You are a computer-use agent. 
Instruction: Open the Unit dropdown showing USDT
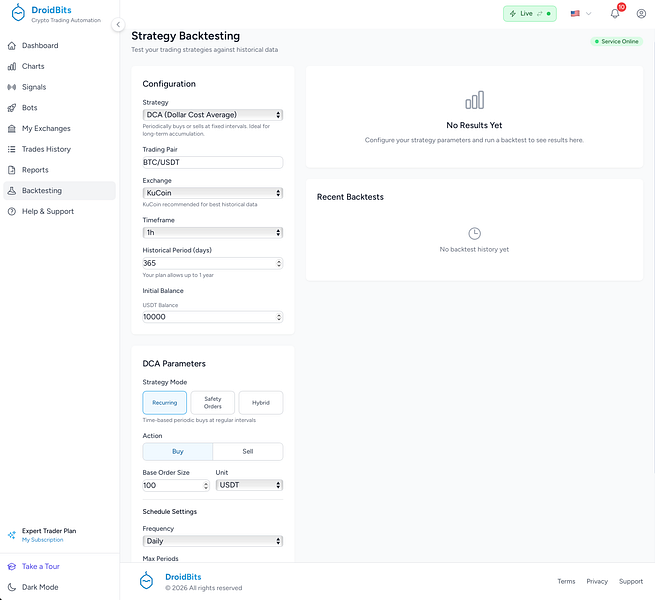(x=249, y=485)
